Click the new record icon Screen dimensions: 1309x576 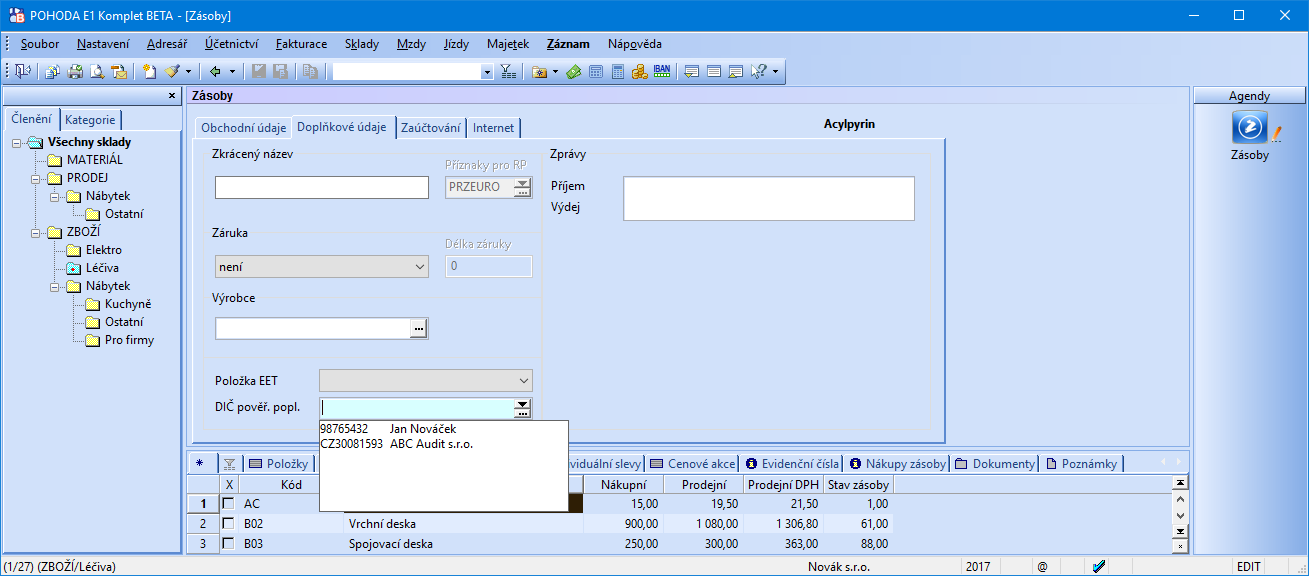(x=150, y=72)
